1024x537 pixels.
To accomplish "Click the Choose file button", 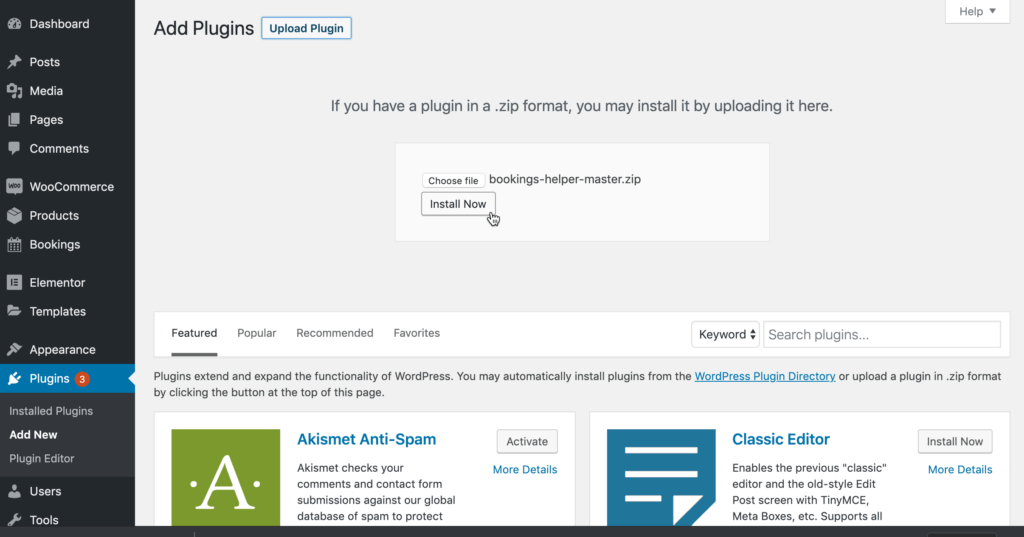I will click(x=453, y=180).
